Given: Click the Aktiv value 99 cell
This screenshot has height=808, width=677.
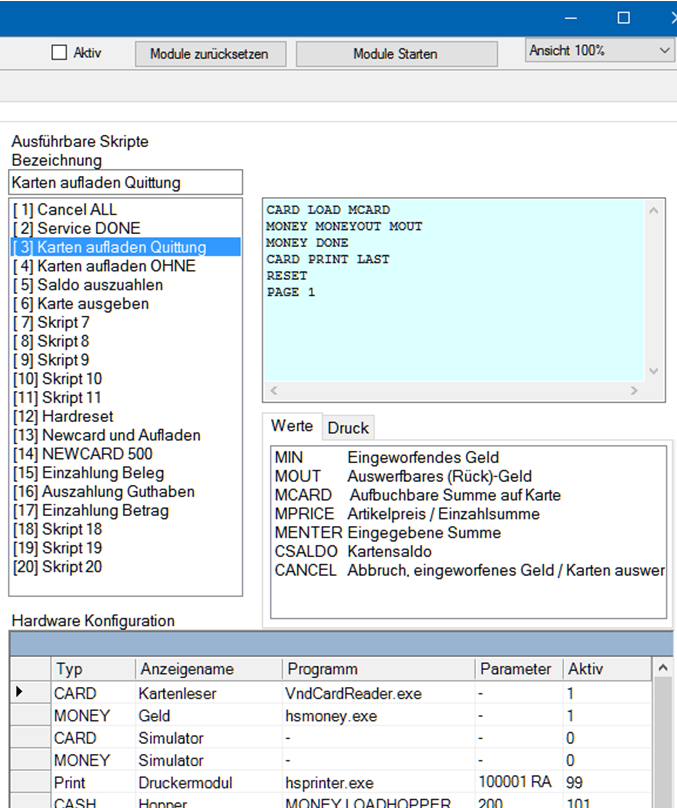Looking at the screenshot, I should pos(607,782).
